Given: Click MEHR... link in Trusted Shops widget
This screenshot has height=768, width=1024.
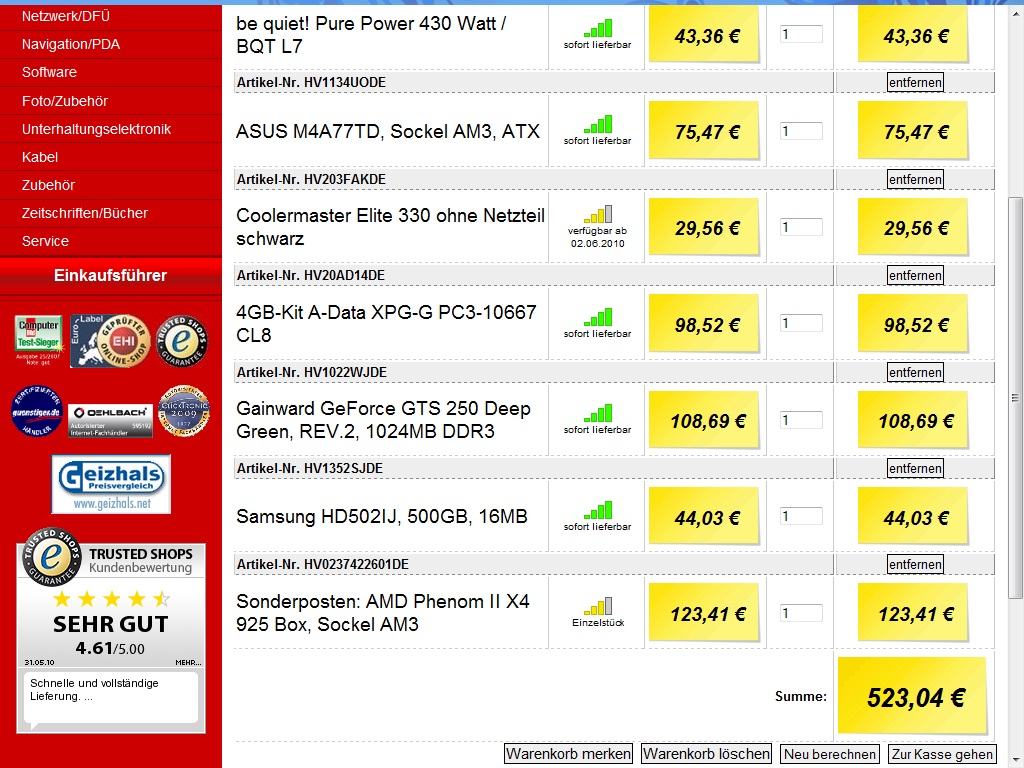Looking at the screenshot, I should (x=188, y=662).
